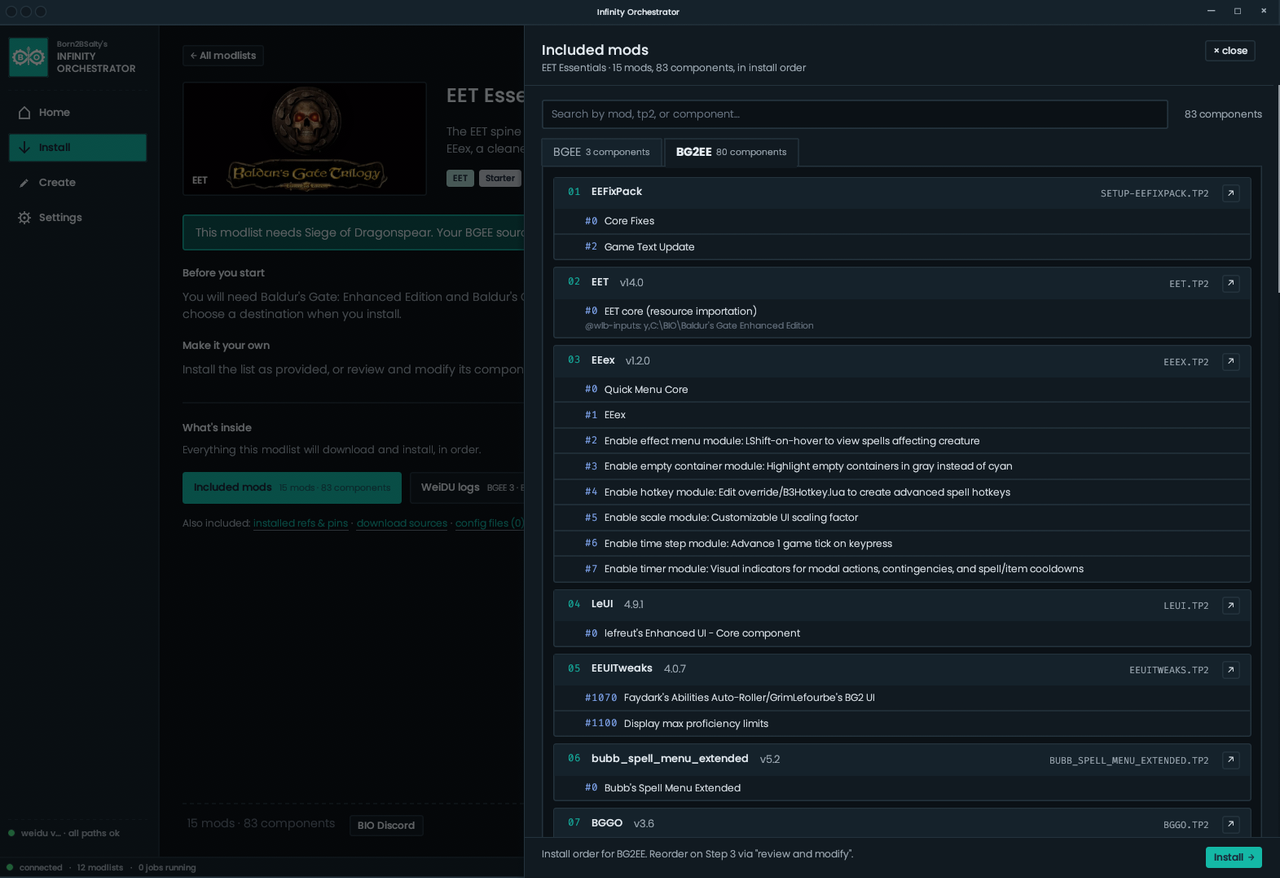Open the Home page
The height and width of the screenshot is (878, 1280).
pos(78,112)
